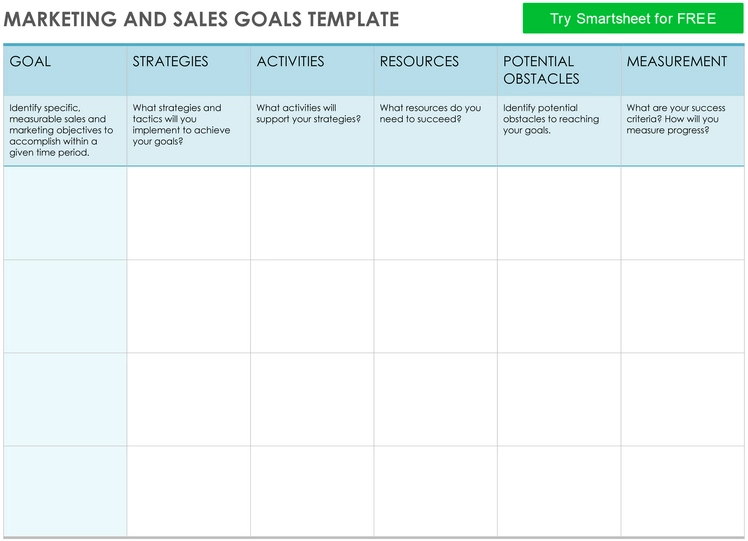Select the GOAL column header

[x=65, y=71]
